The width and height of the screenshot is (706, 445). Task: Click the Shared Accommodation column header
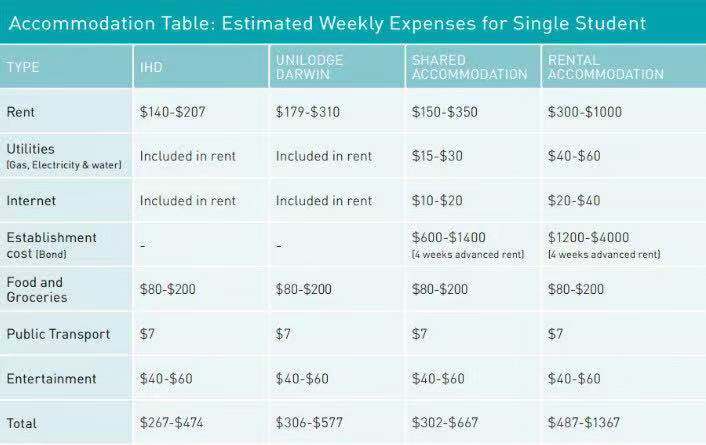pyautogui.click(x=469, y=67)
